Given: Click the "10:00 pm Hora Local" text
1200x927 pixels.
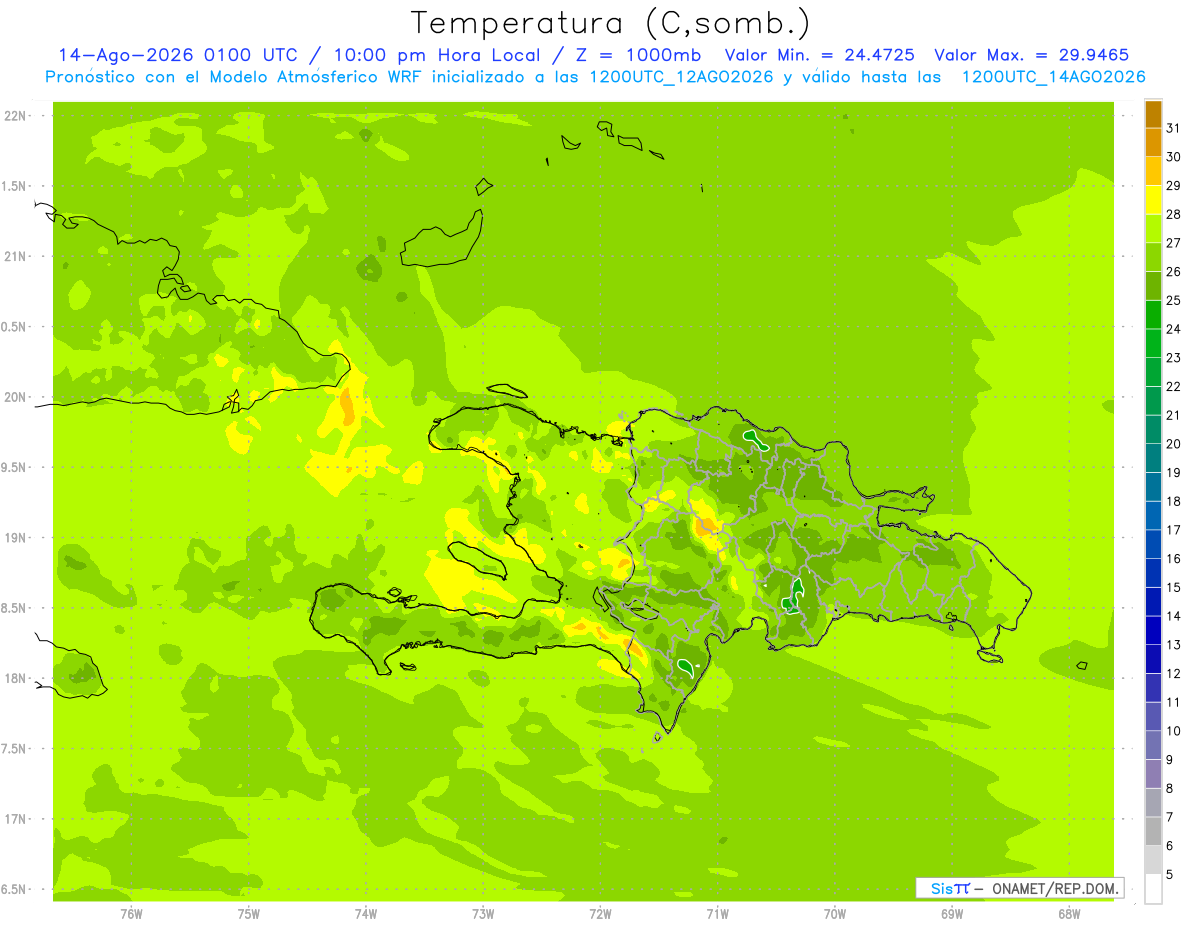Looking at the screenshot, I should point(436,55).
